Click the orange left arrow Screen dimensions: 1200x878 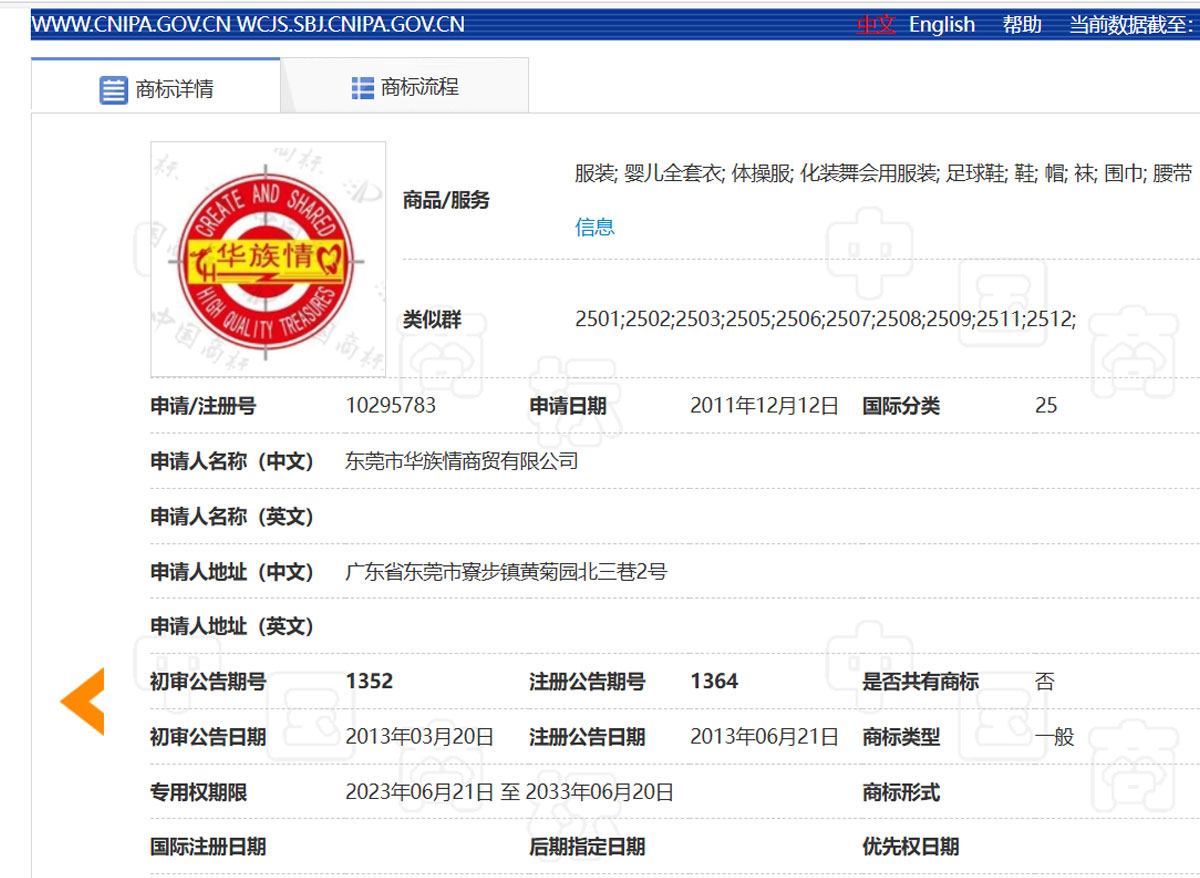coord(82,701)
